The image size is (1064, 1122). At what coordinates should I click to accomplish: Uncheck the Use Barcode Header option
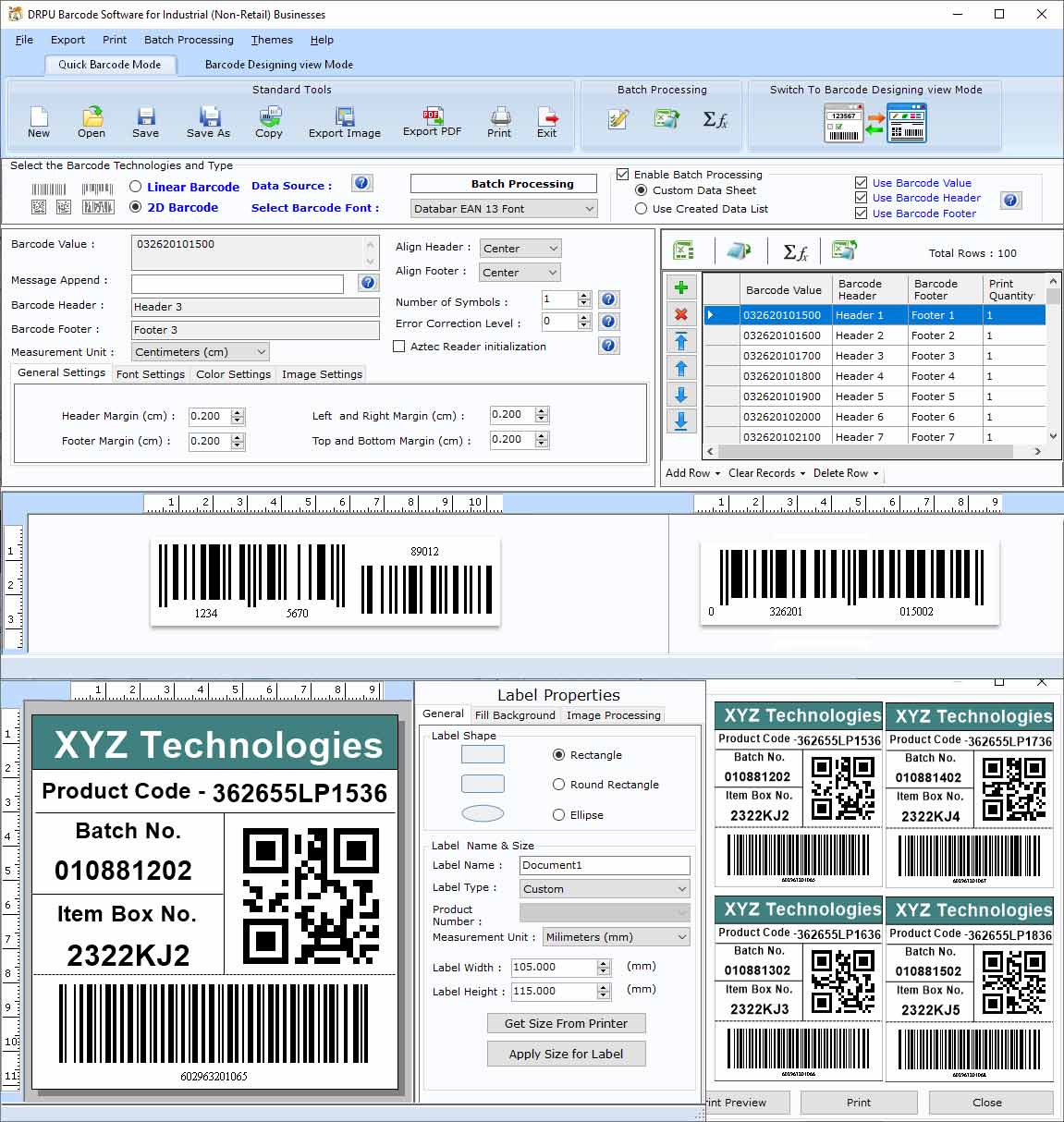[x=861, y=198]
